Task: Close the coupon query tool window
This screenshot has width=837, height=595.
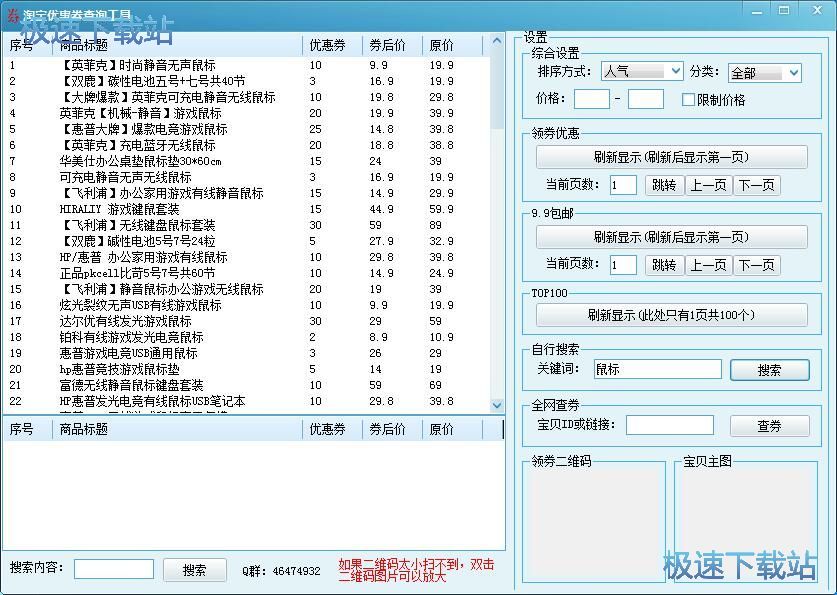Action: 817,11
